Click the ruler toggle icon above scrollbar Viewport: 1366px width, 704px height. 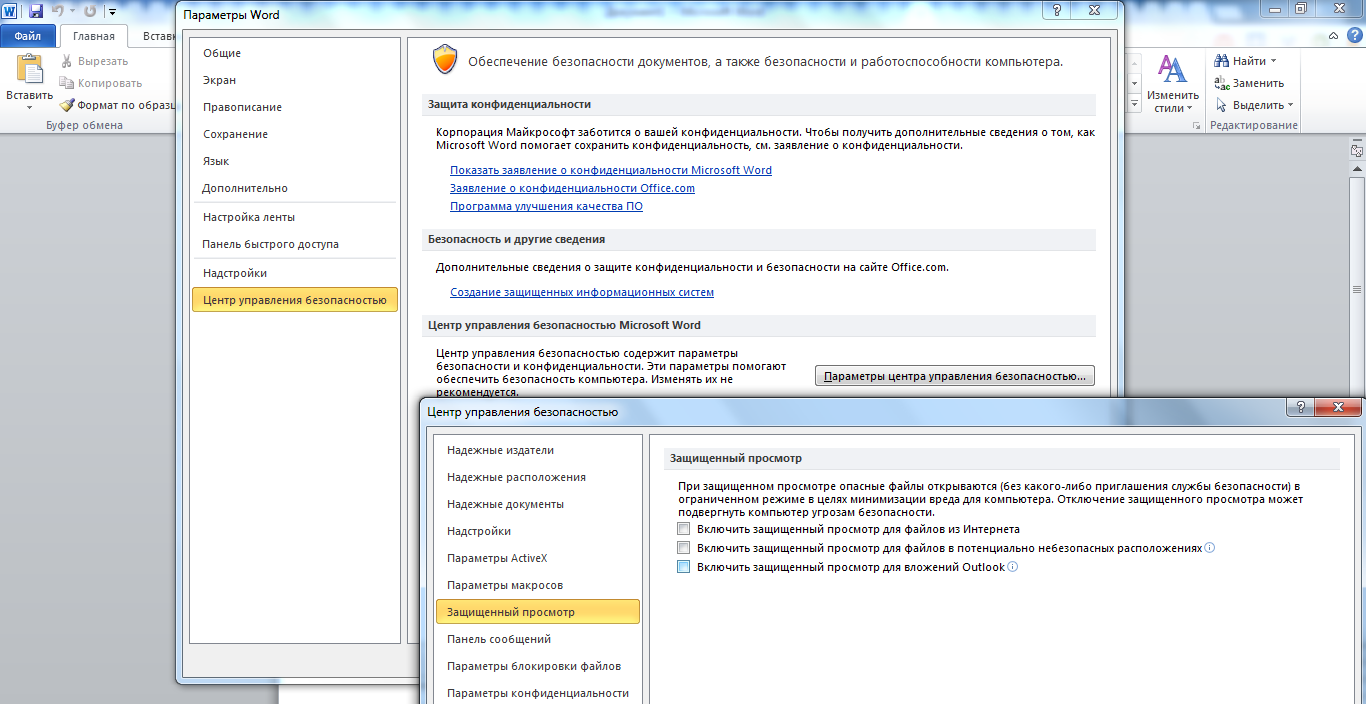(x=1356, y=151)
